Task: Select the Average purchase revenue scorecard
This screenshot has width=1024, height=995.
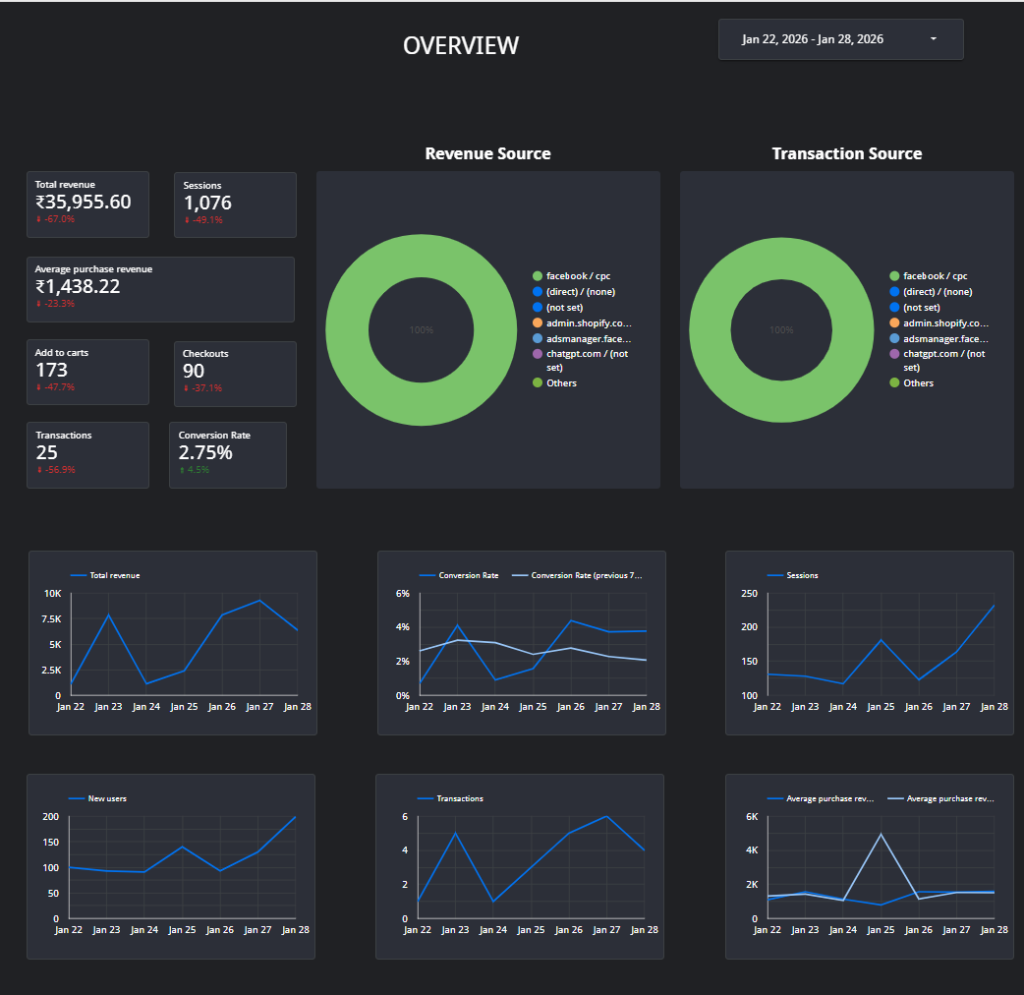Action: pos(160,289)
